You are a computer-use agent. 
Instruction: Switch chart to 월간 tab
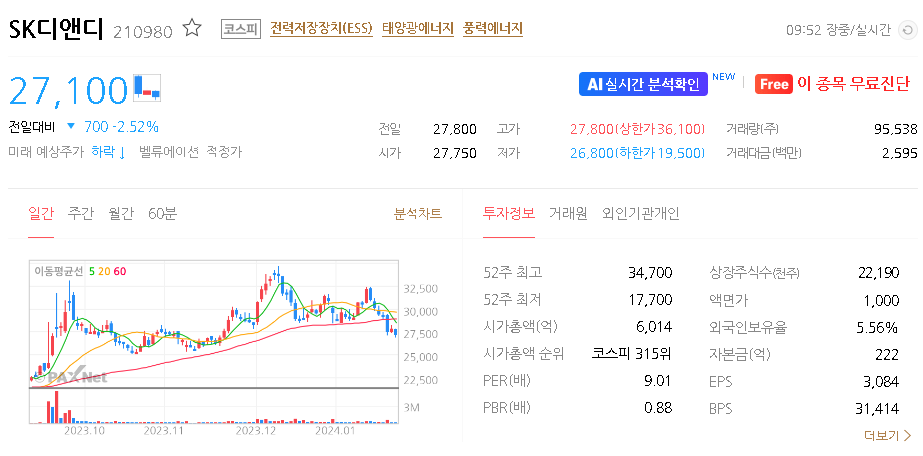(x=121, y=213)
